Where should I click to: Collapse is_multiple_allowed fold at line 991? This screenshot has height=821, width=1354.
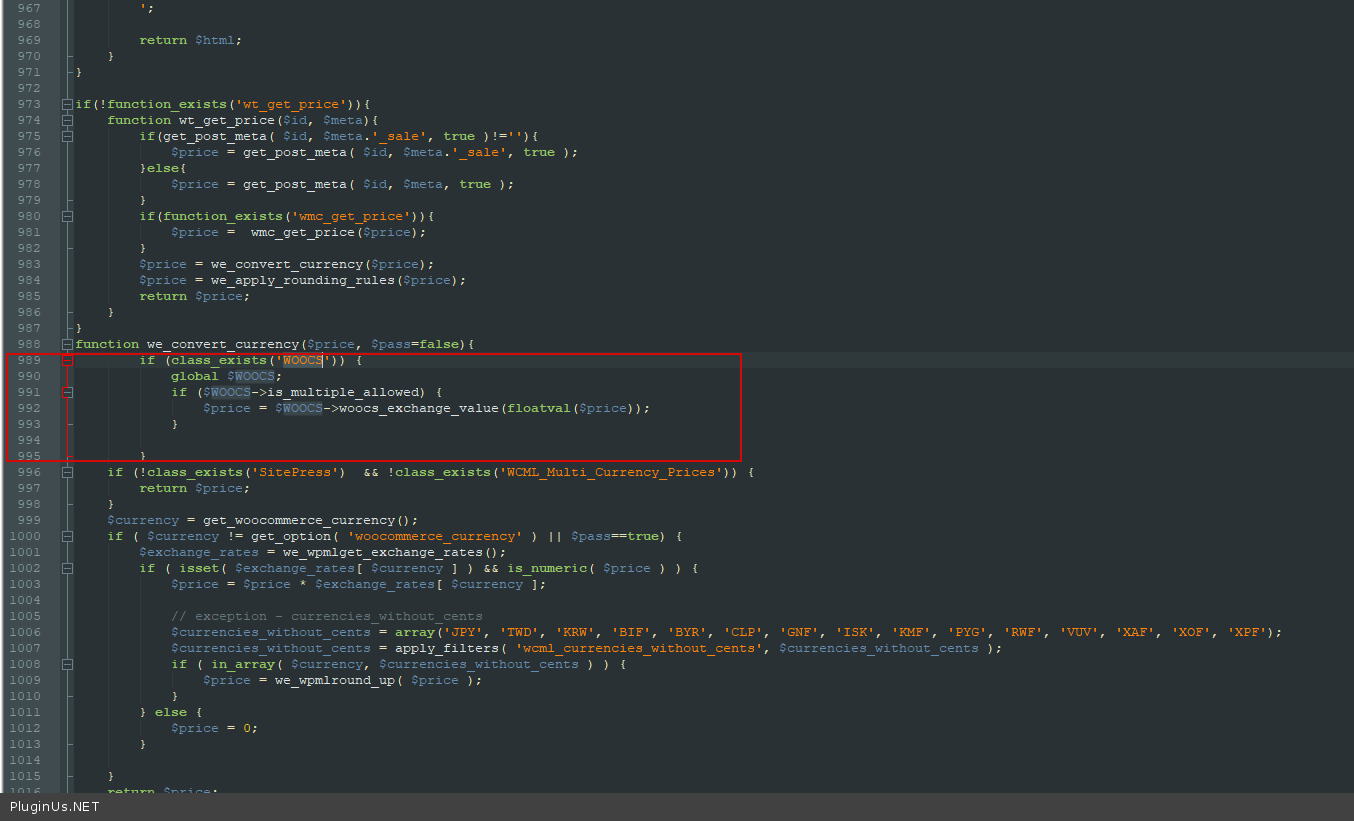(x=67, y=392)
